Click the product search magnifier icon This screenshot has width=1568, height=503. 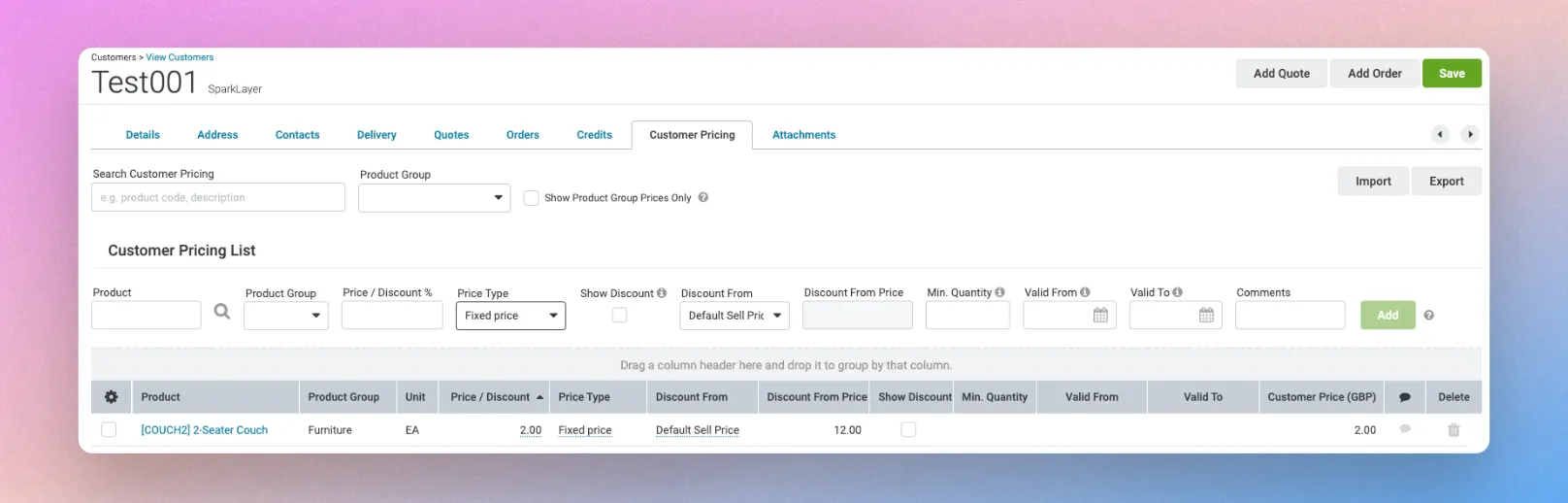tap(222, 312)
